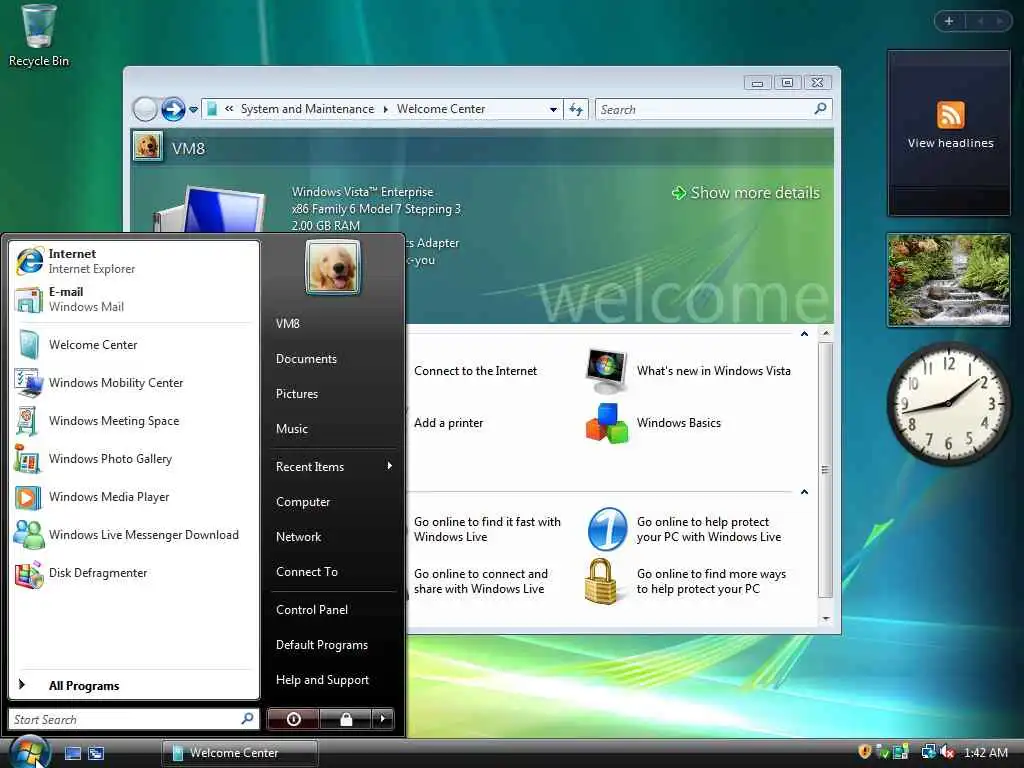Click the sidebar clock gadget
1024x768 pixels.
(x=948, y=404)
